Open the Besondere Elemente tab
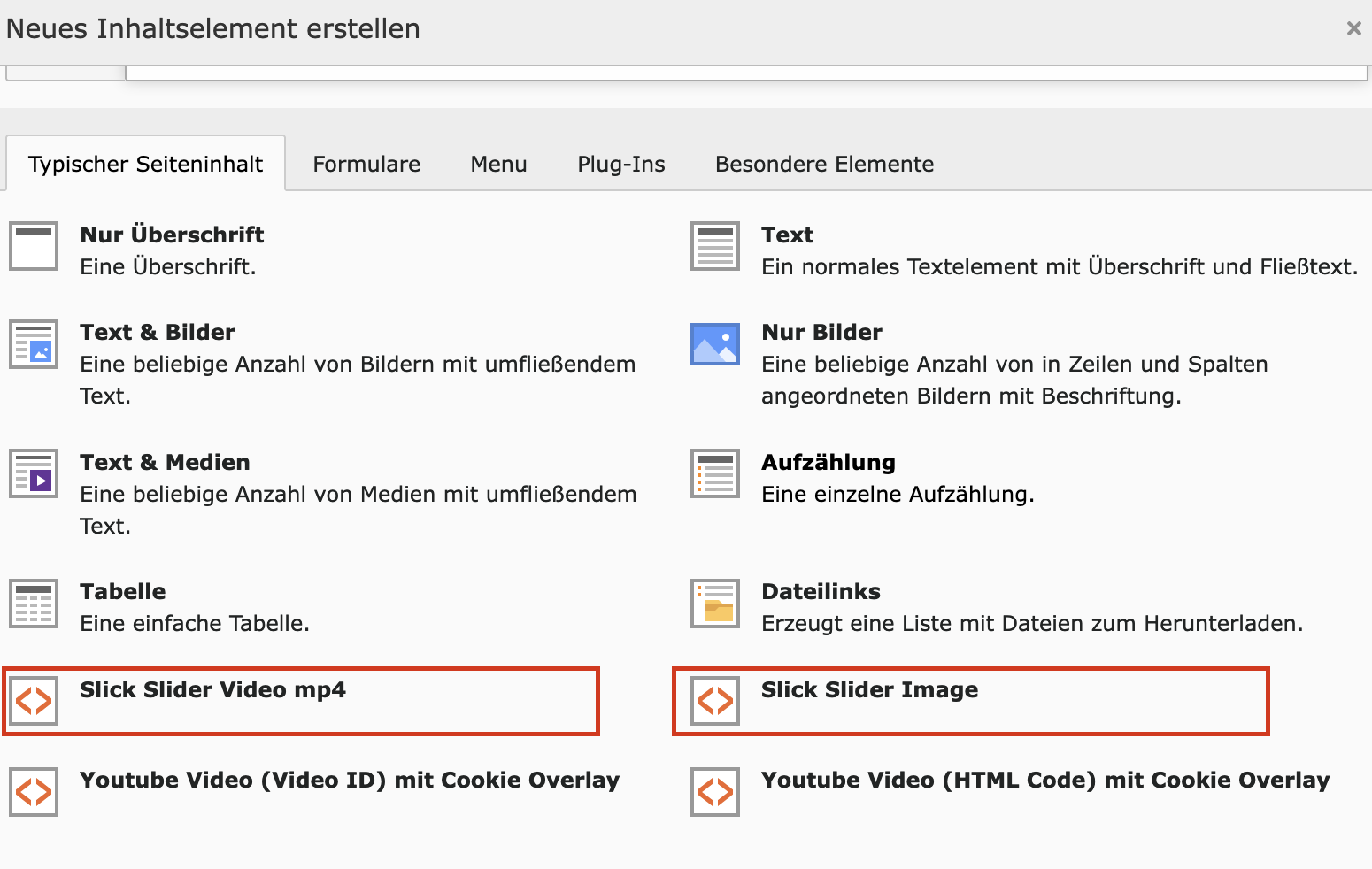Viewport: 1372px width, 869px height. click(x=824, y=165)
